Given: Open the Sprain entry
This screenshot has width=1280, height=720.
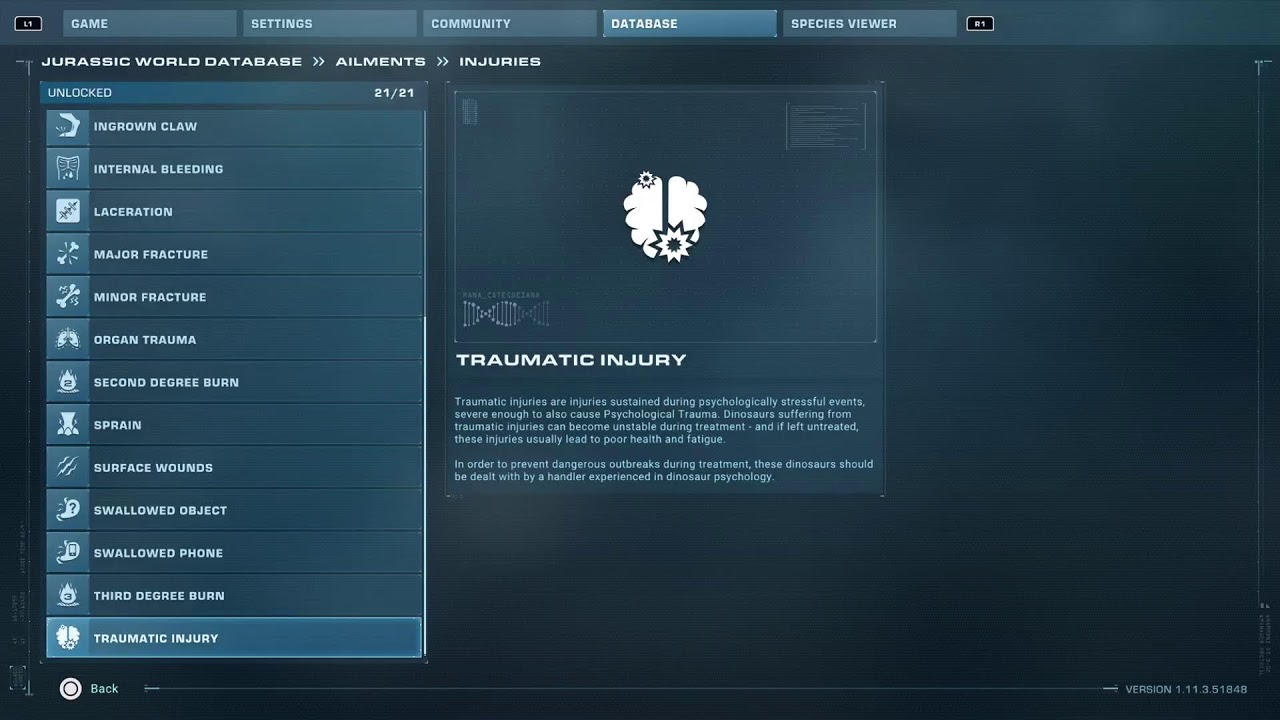Looking at the screenshot, I should coord(234,425).
